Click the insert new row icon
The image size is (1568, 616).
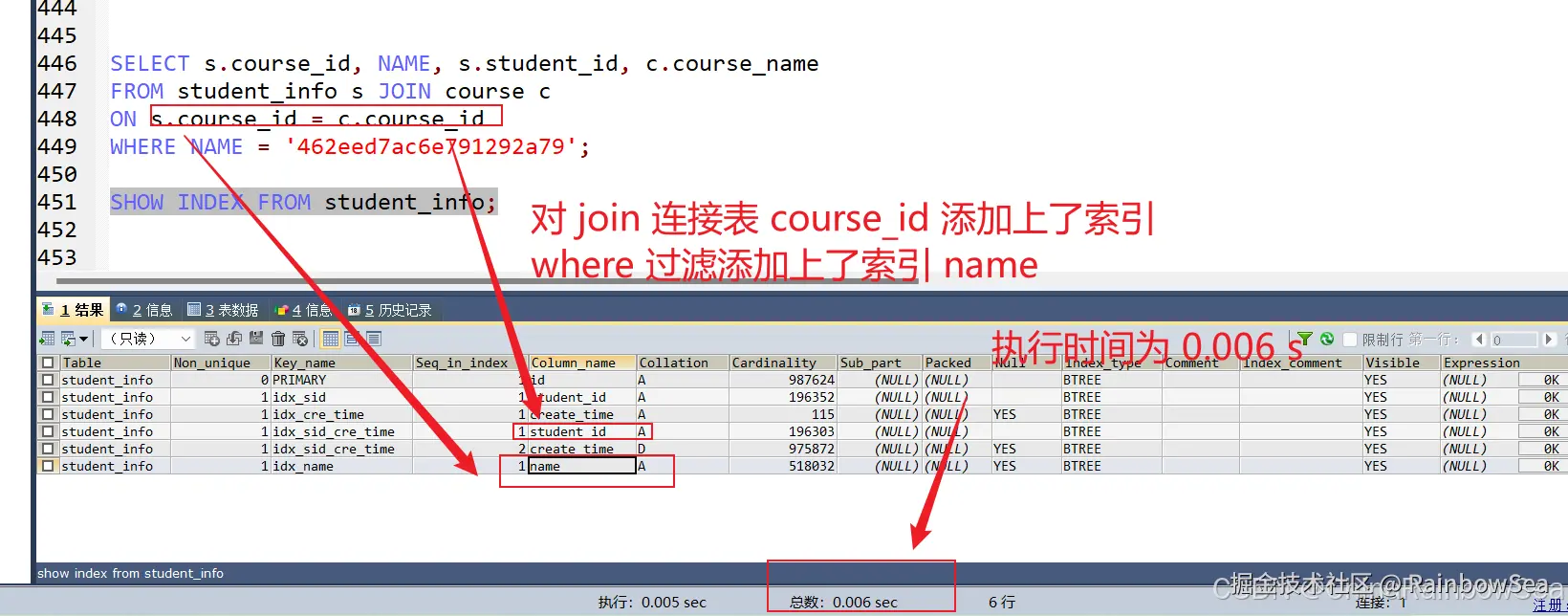pos(212,339)
